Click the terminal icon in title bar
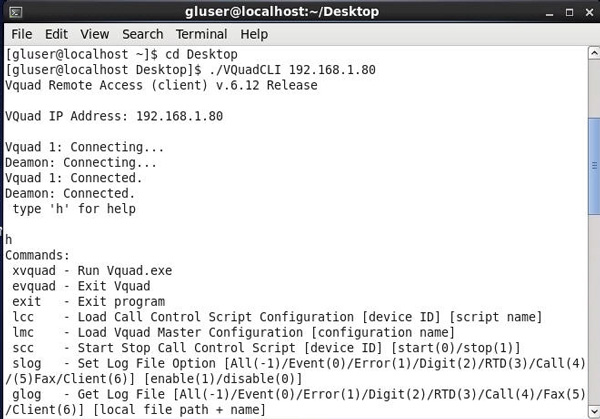Viewport: 600px width, 419px height. point(16,12)
